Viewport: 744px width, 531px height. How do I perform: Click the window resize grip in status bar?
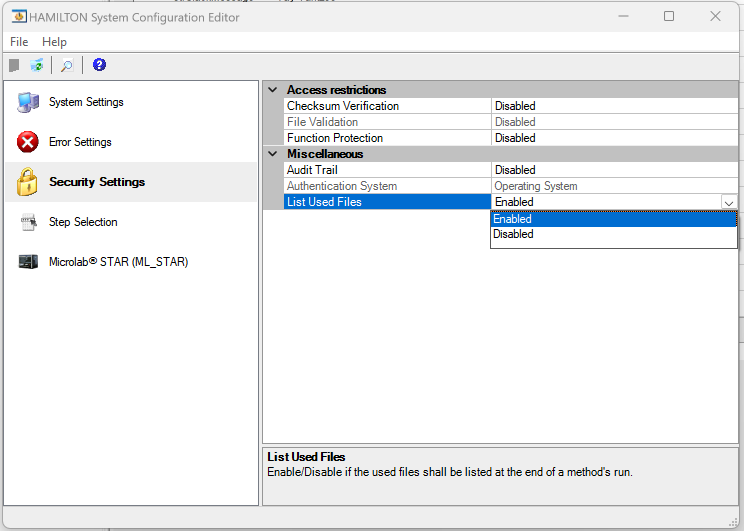(x=732, y=521)
